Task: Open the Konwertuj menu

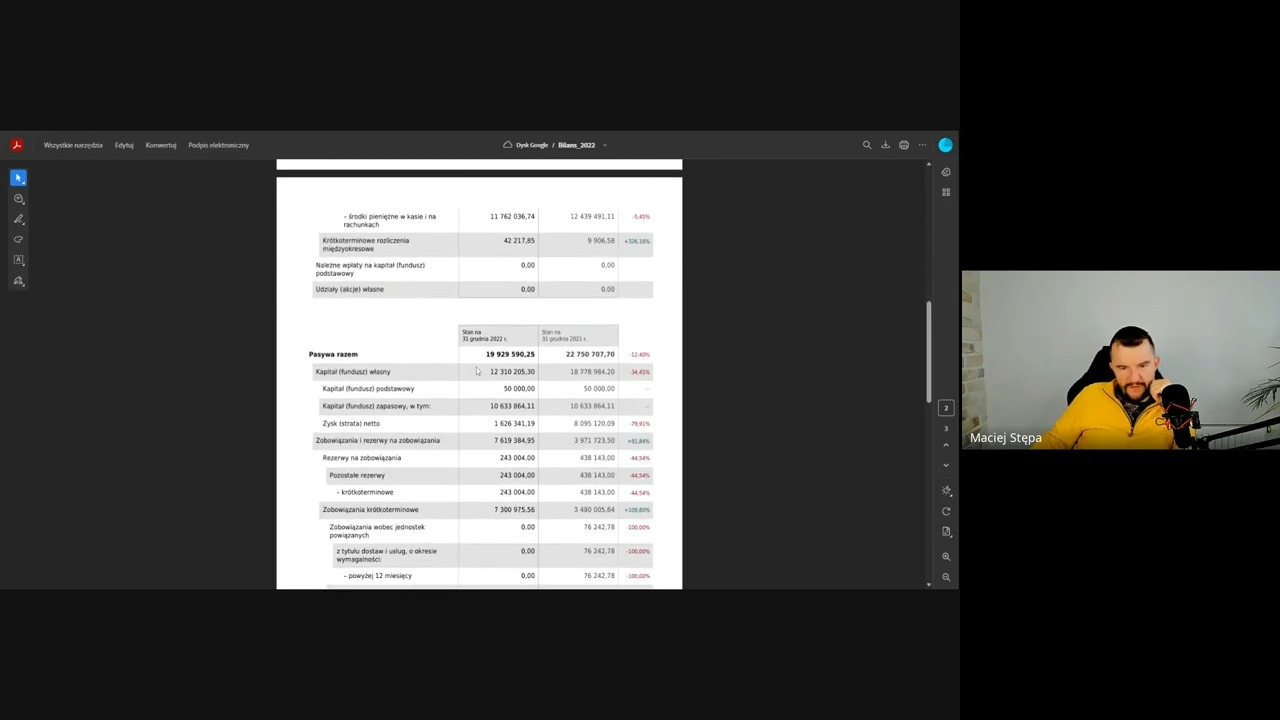Action: coord(160,145)
